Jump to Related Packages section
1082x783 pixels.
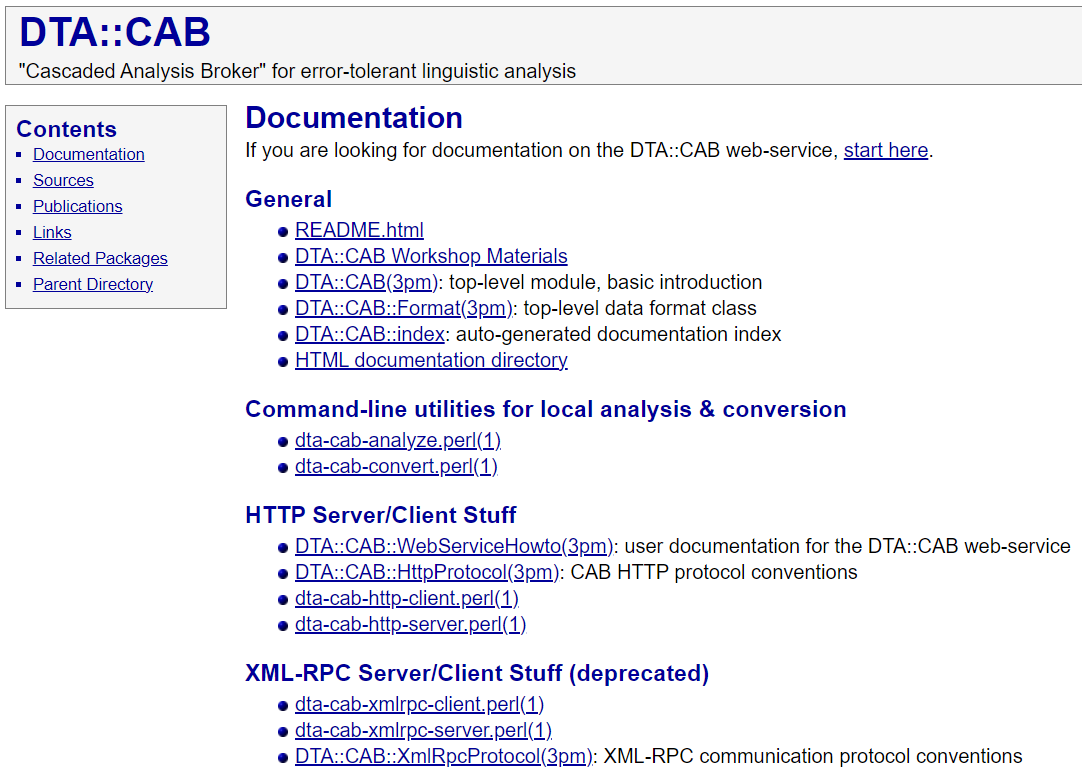coord(100,258)
